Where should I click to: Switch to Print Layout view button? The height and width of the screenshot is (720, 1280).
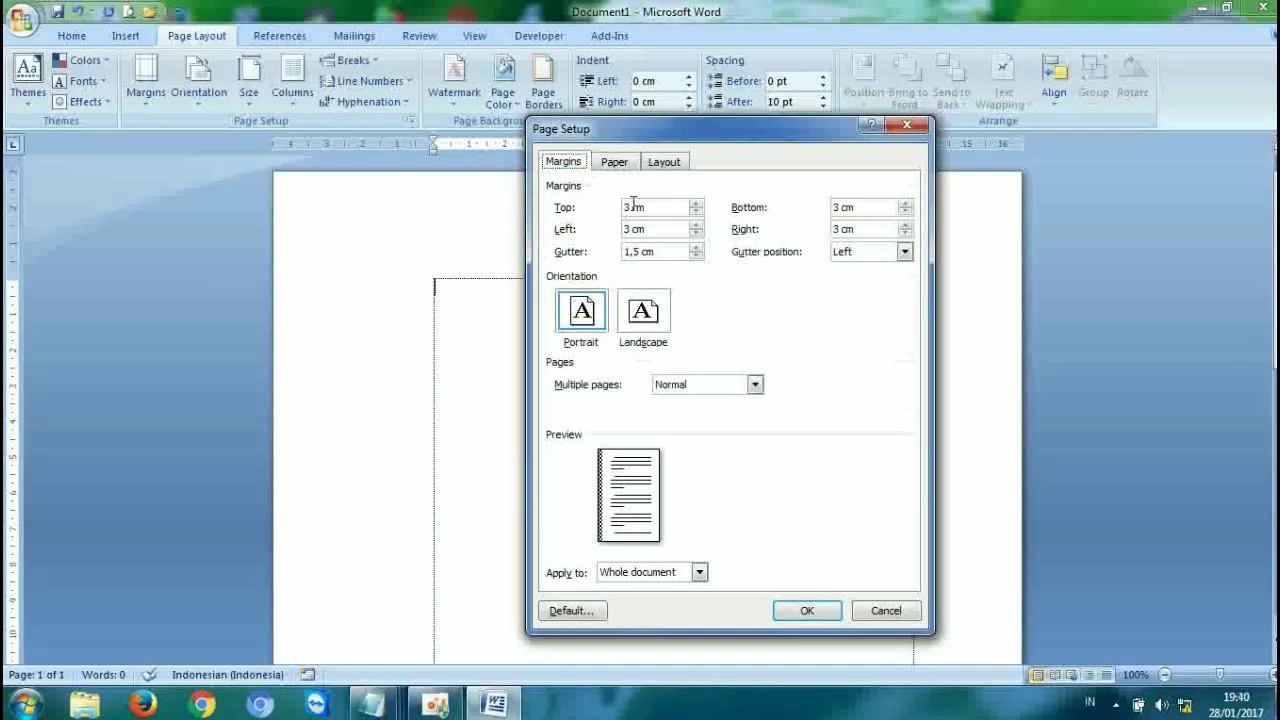[1039, 675]
